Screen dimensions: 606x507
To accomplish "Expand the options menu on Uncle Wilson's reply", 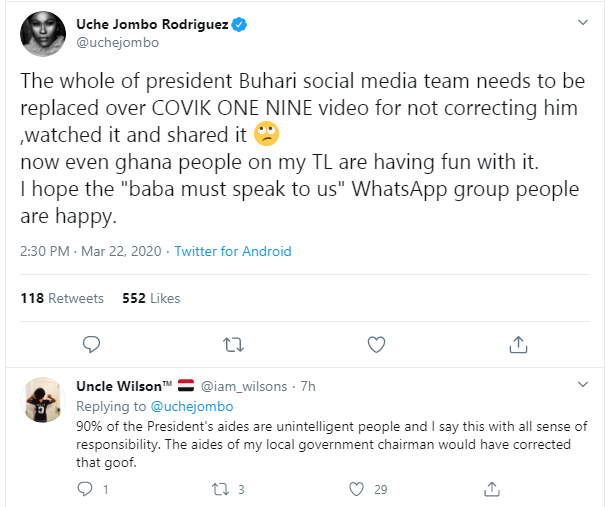I will tap(584, 385).
